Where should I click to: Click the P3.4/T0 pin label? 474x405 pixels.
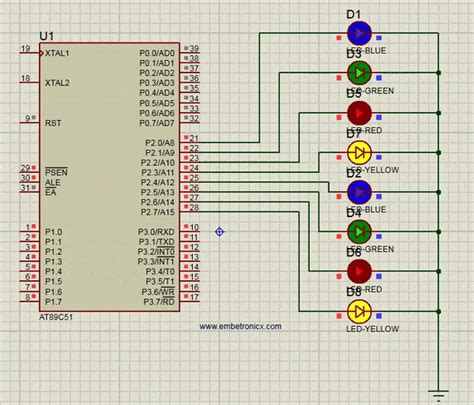point(160,272)
